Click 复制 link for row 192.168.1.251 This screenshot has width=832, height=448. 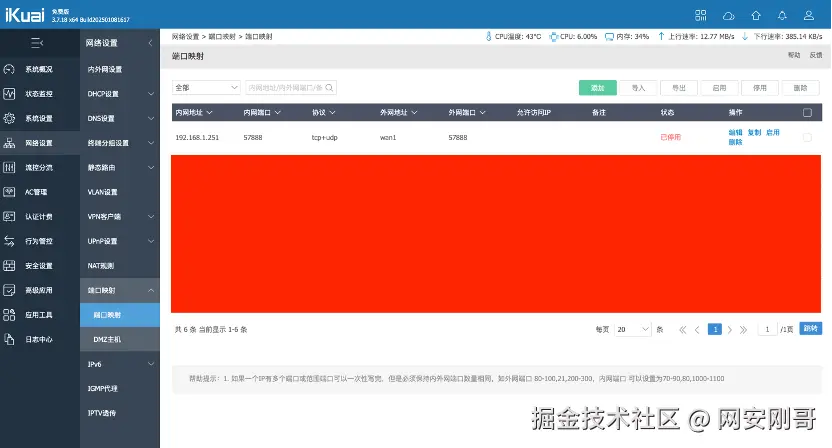click(x=754, y=133)
